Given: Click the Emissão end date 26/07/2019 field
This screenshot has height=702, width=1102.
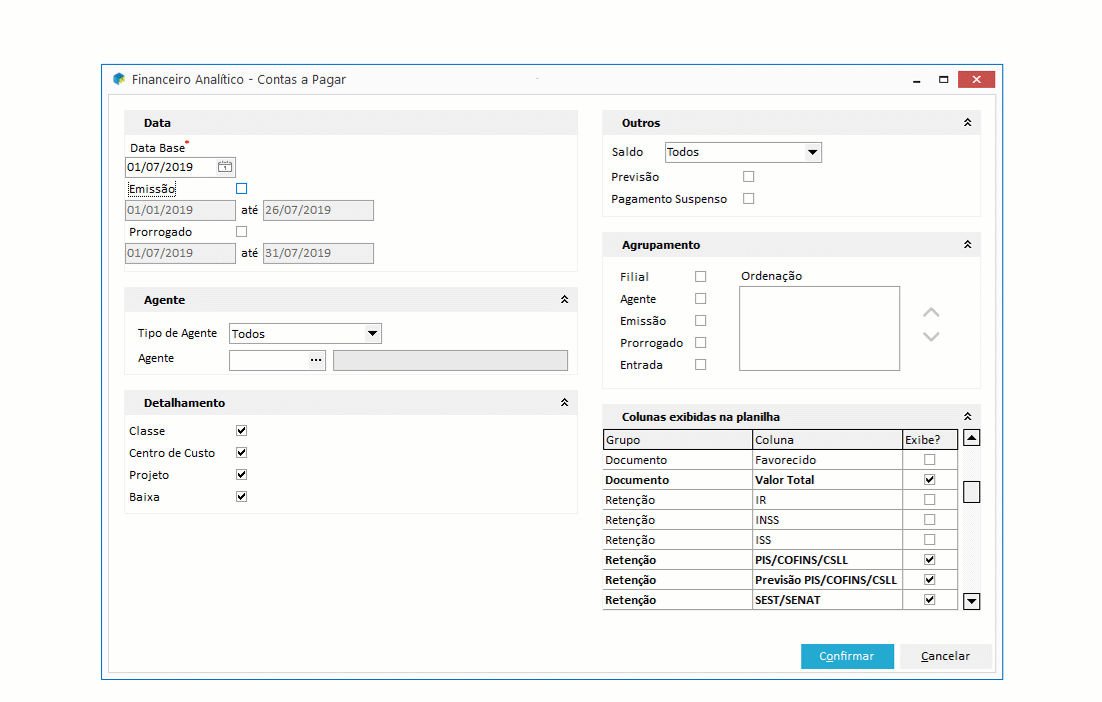Looking at the screenshot, I should (318, 210).
